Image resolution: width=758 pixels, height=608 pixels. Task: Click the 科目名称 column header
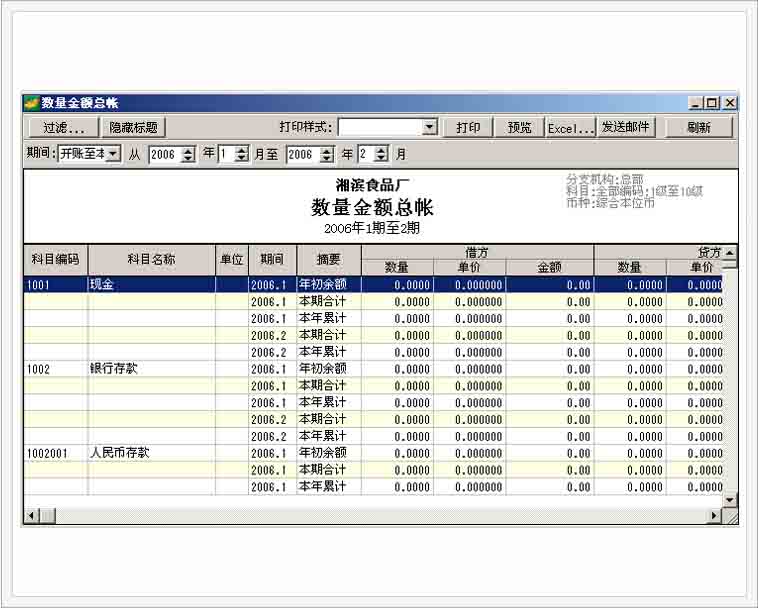pyautogui.click(x=151, y=259)
